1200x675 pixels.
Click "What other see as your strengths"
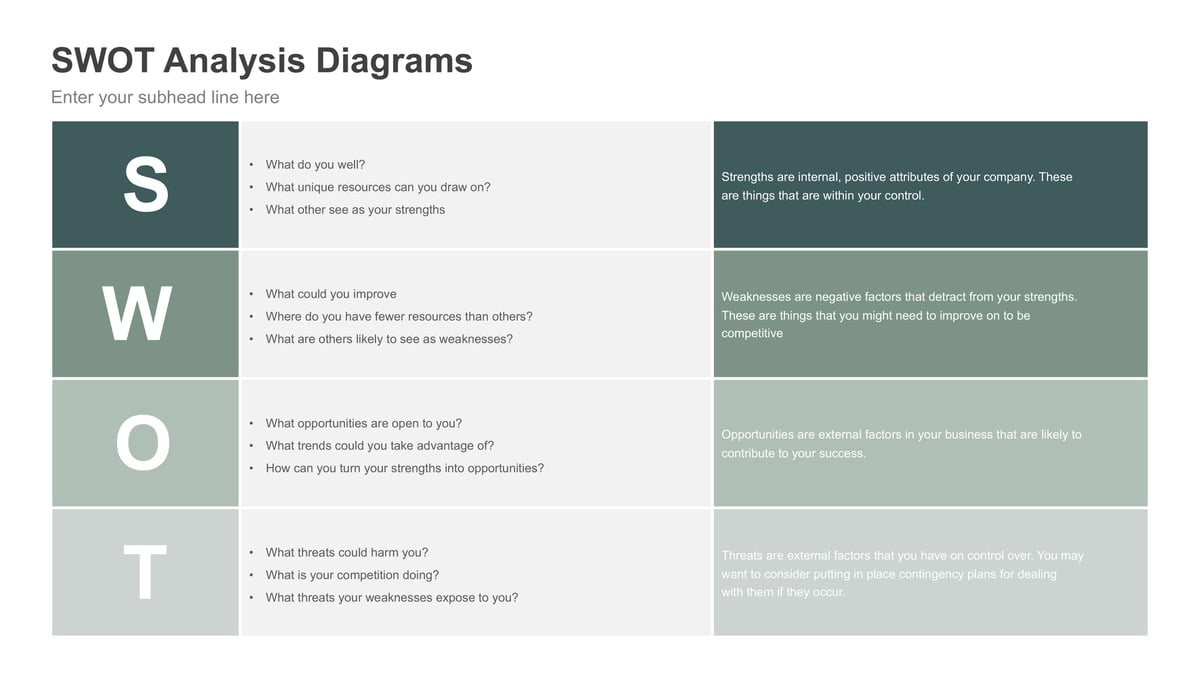355,210
